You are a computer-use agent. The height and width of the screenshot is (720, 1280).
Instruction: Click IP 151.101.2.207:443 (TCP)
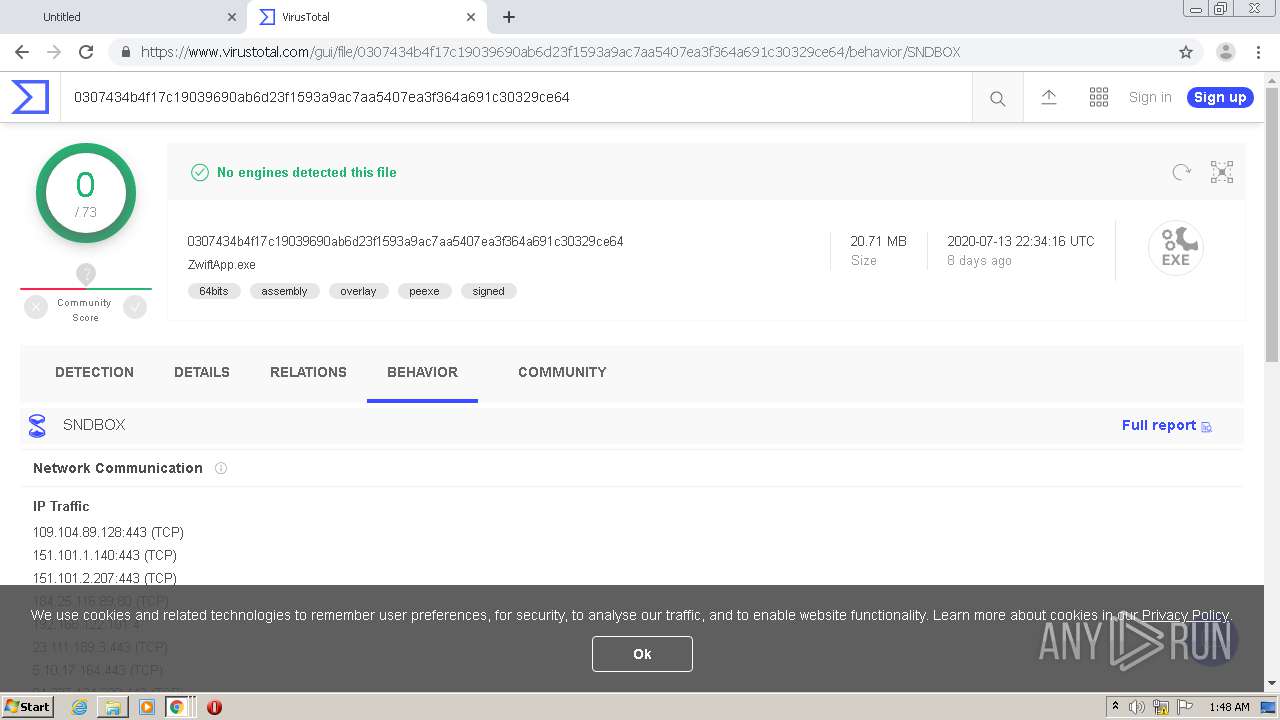pos(105,578)
